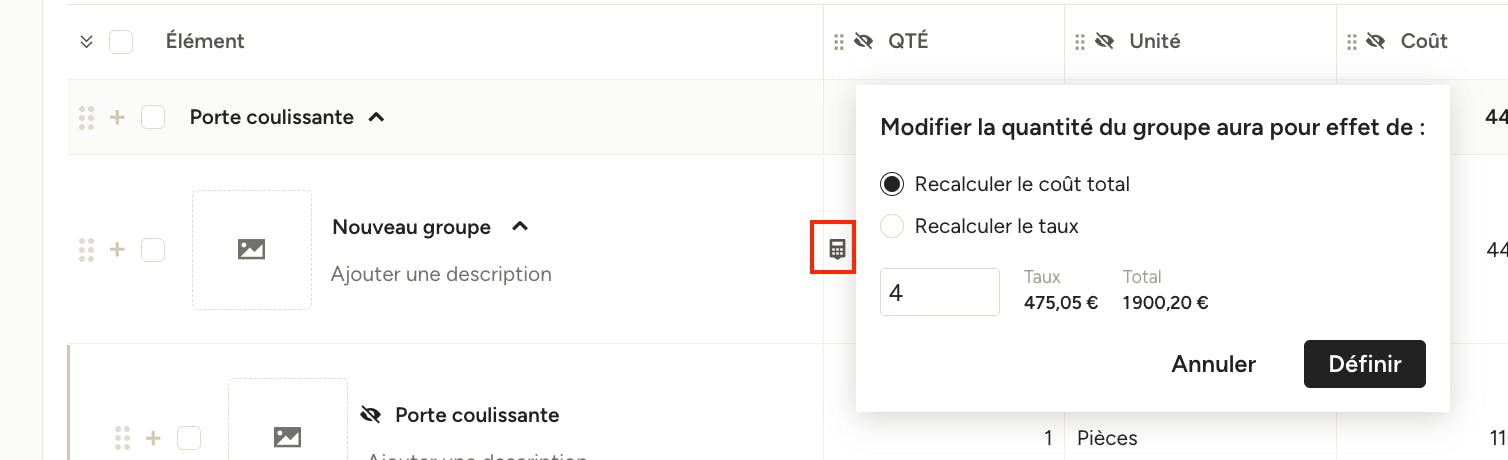The width and height of the screenshot is (1508, 460).
Task: Collapse the Nouveau groupe chevron
Action: point(519,226)
